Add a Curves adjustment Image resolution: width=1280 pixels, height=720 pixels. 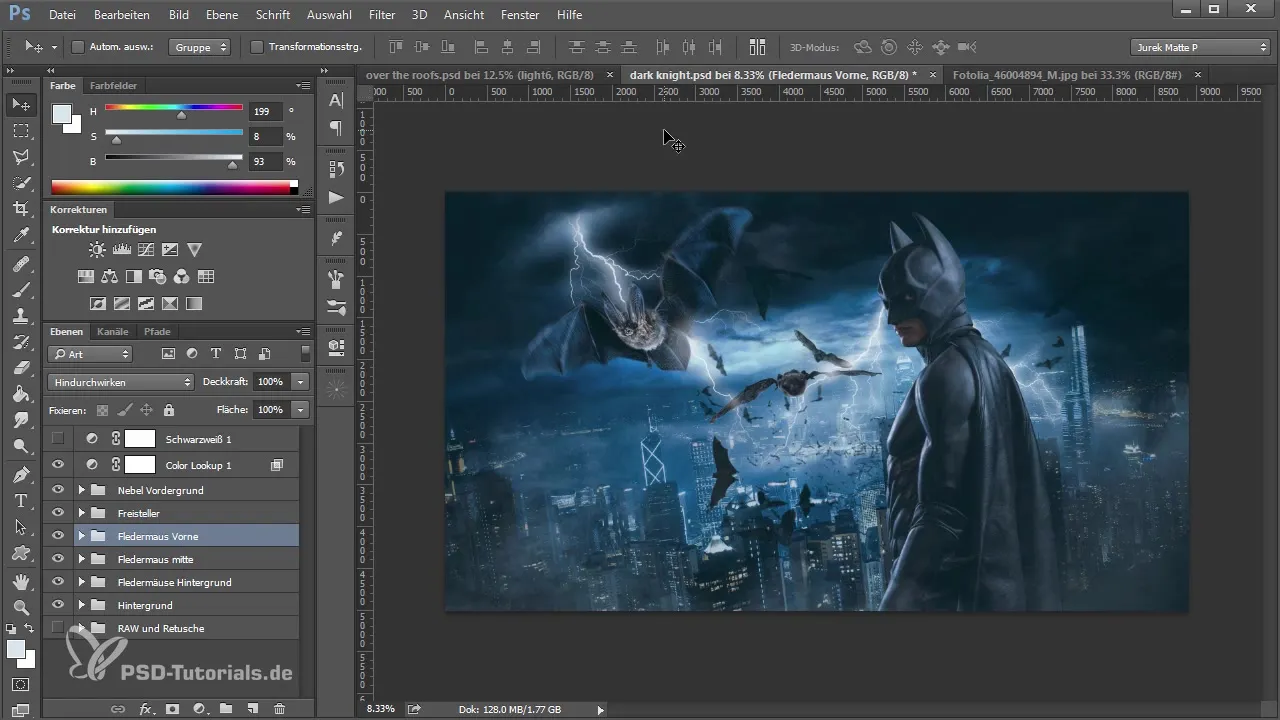pyautogui.click(x=146, y=250)
